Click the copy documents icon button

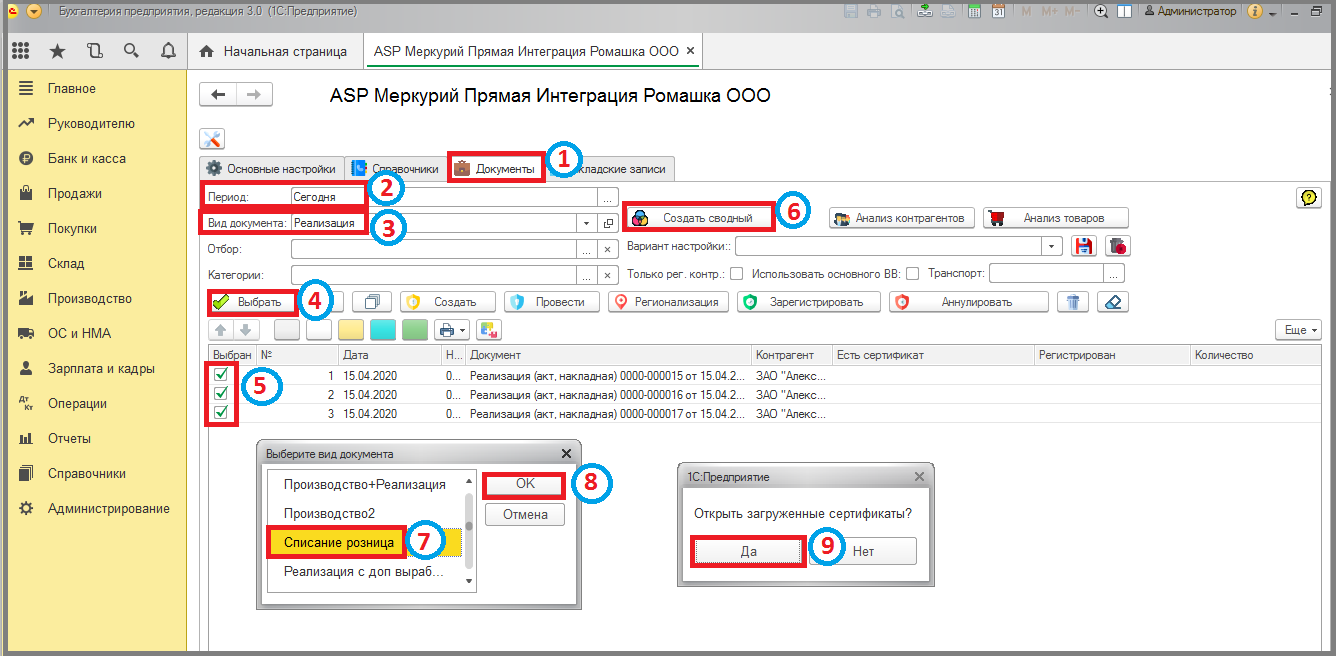[372, 301]
